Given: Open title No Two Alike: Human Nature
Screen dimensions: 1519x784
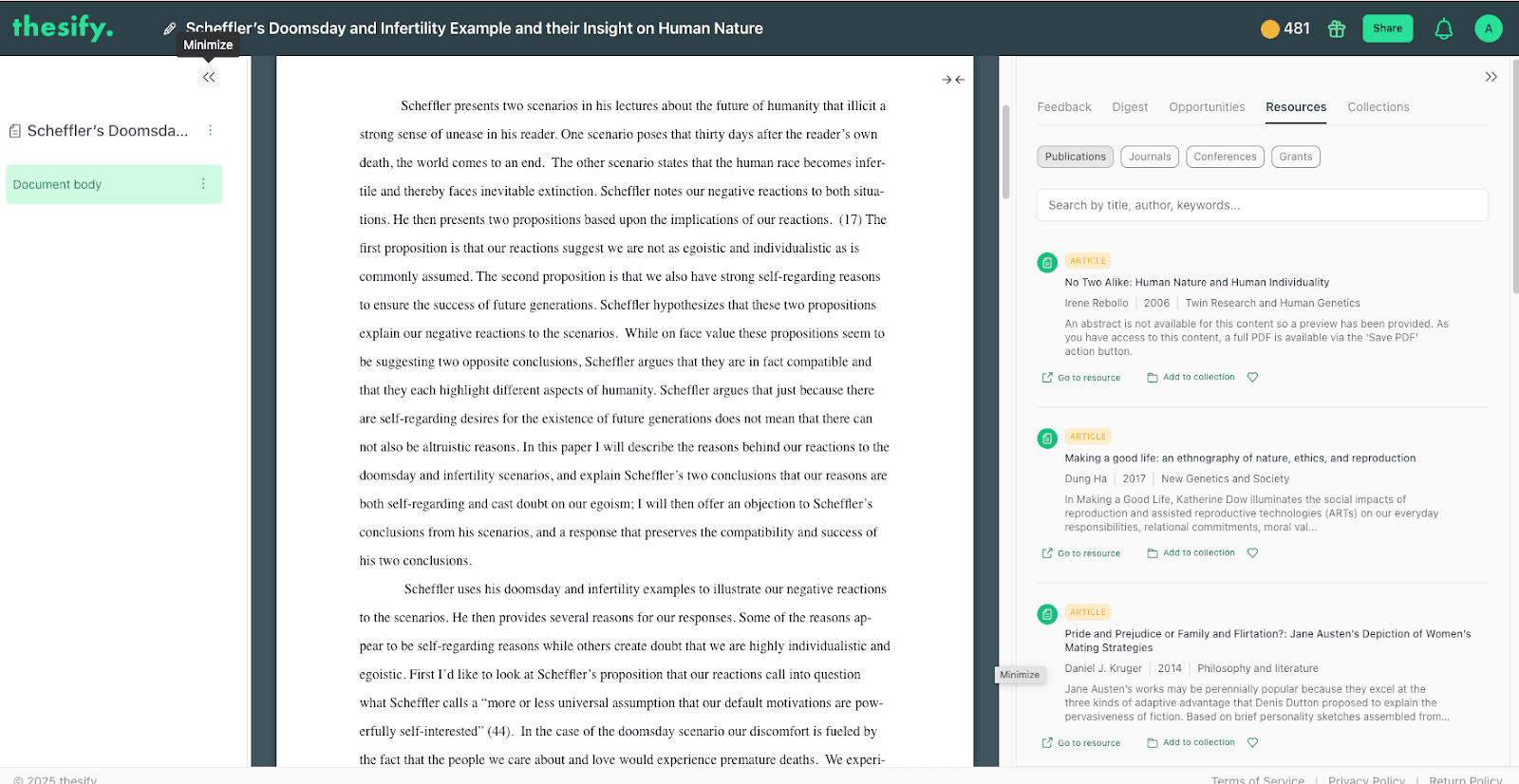Looking at the screenshot, I should (x=1196, y=283).
